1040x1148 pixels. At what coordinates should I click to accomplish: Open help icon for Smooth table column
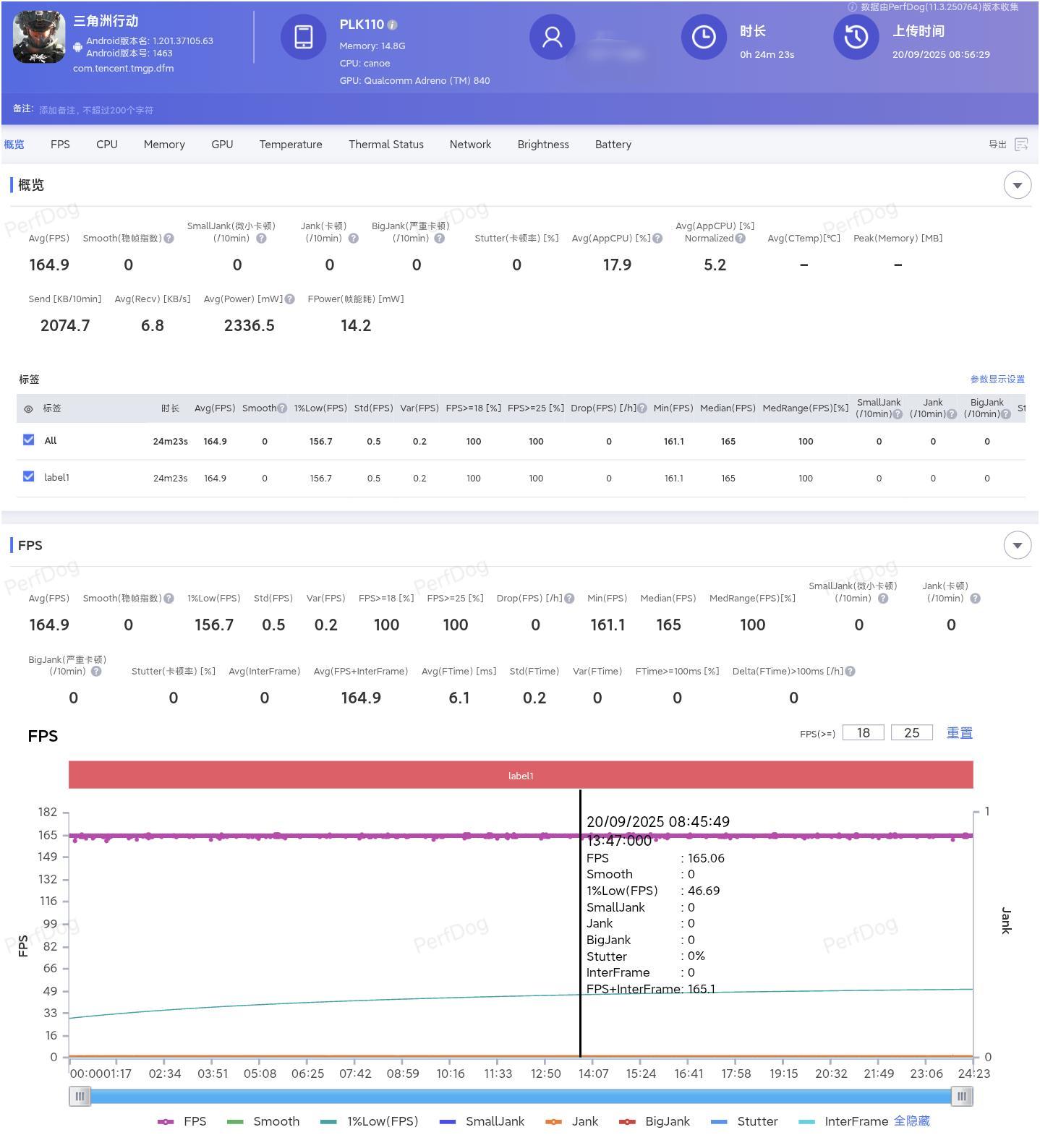click(282, 408)
